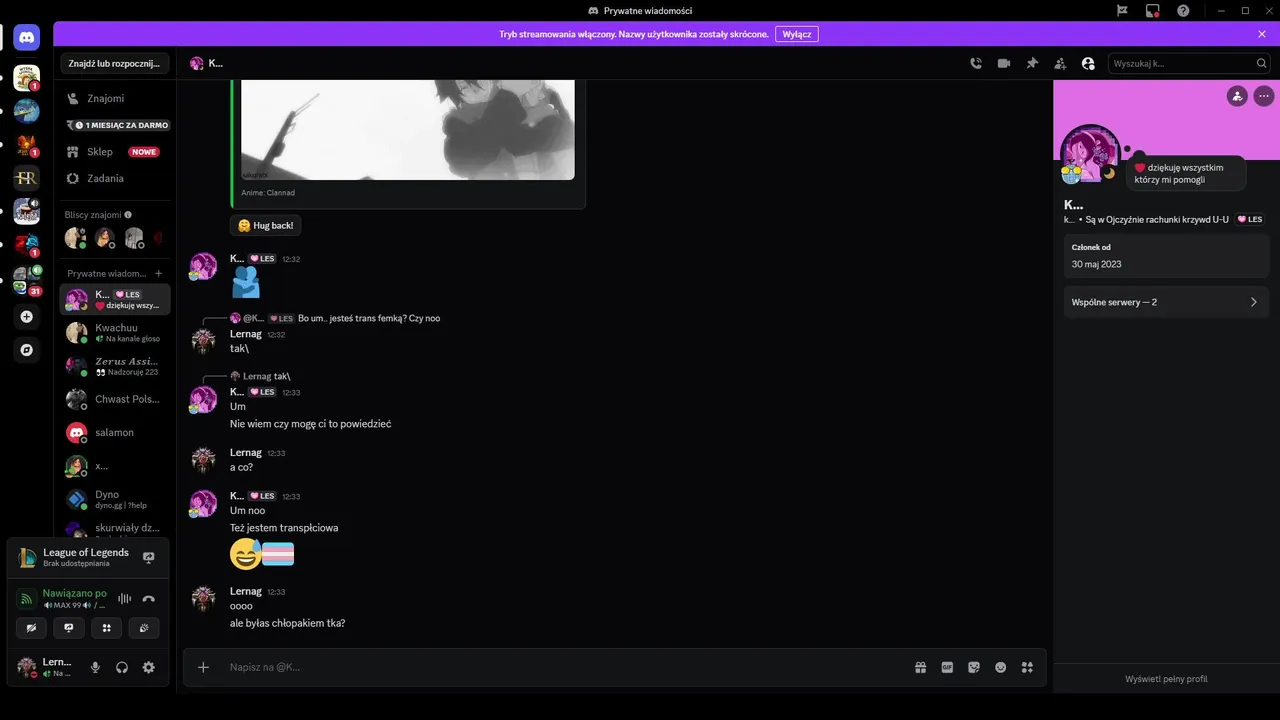Open the inbox icon in title bar
This screenshot has height=720, width=1280.
(1152, 10)
